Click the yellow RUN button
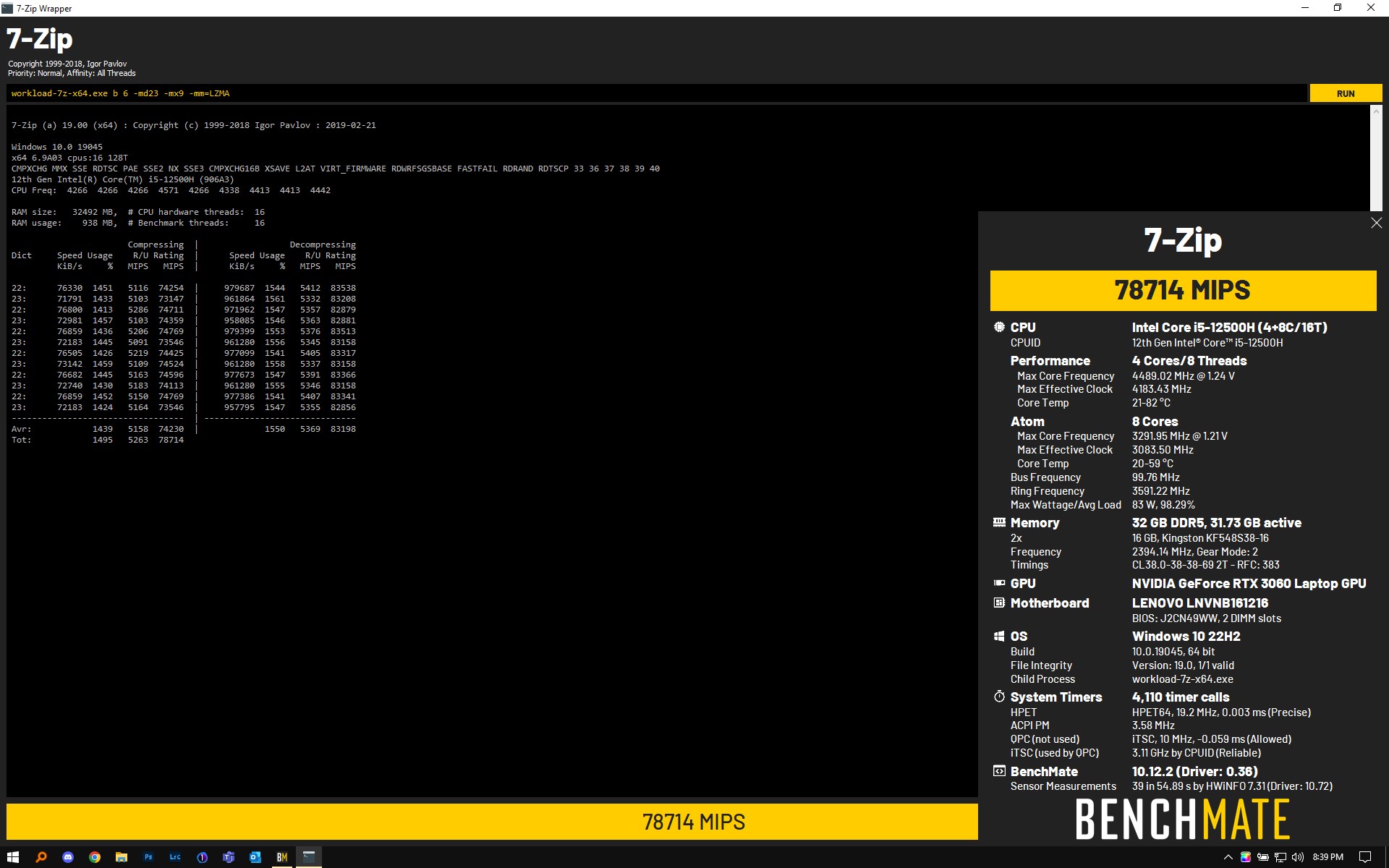Screen dimensions: 1389x868 [x=1346, y=93]
